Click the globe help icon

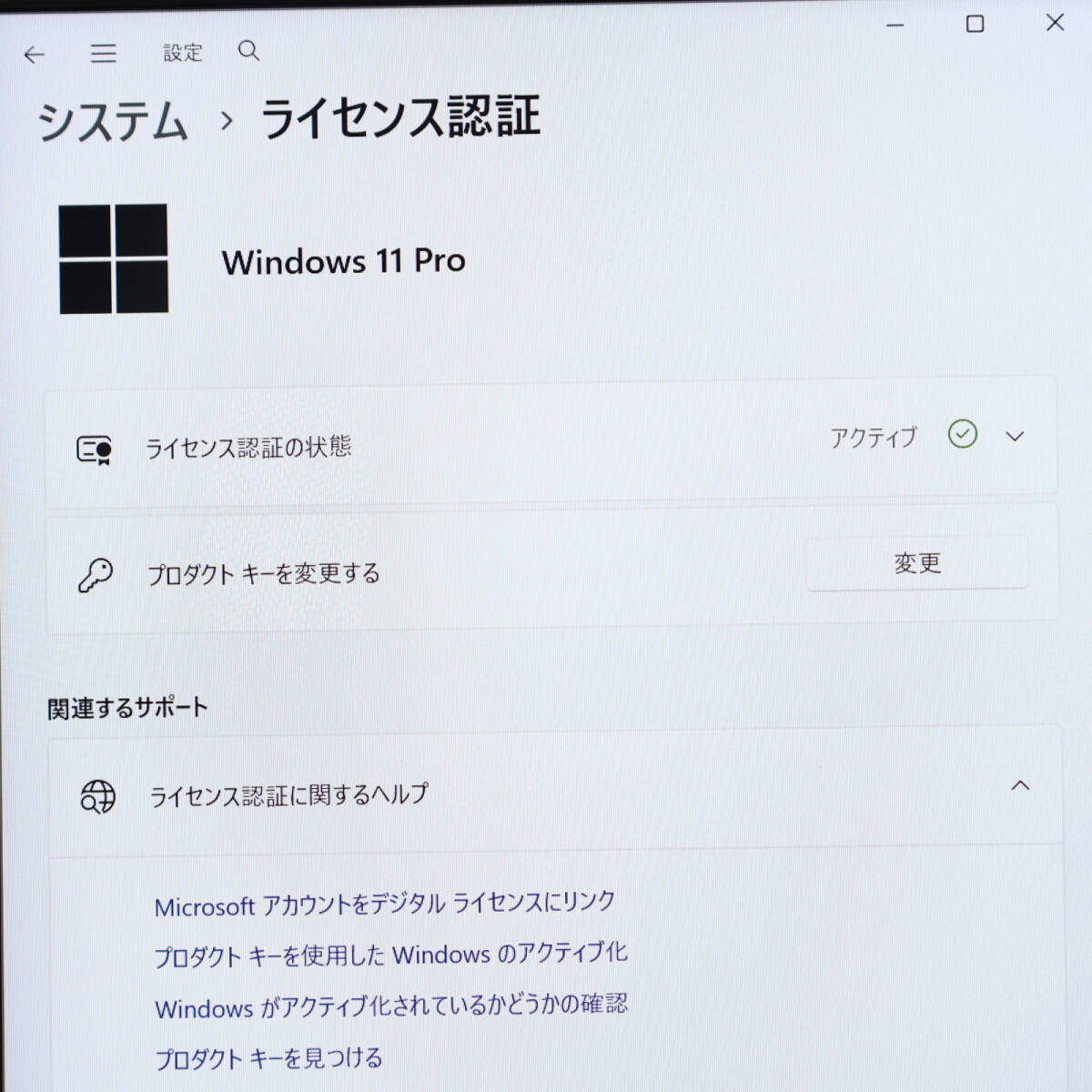click(x=97, y=796)
